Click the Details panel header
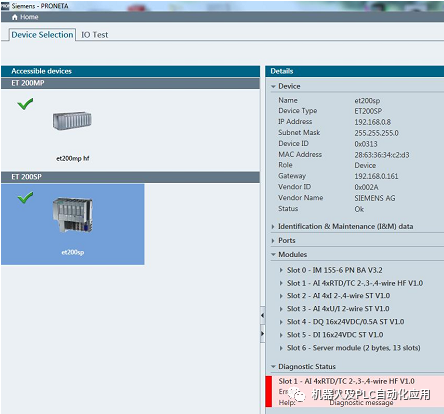444x414 pixels. pyautogui.click(x=355, y=71)
